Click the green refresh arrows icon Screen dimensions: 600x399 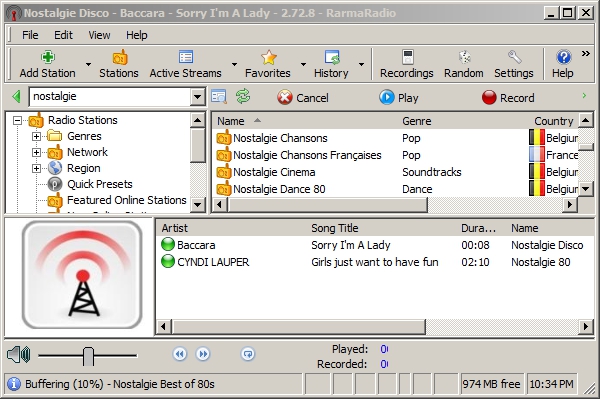coord(243,96)
